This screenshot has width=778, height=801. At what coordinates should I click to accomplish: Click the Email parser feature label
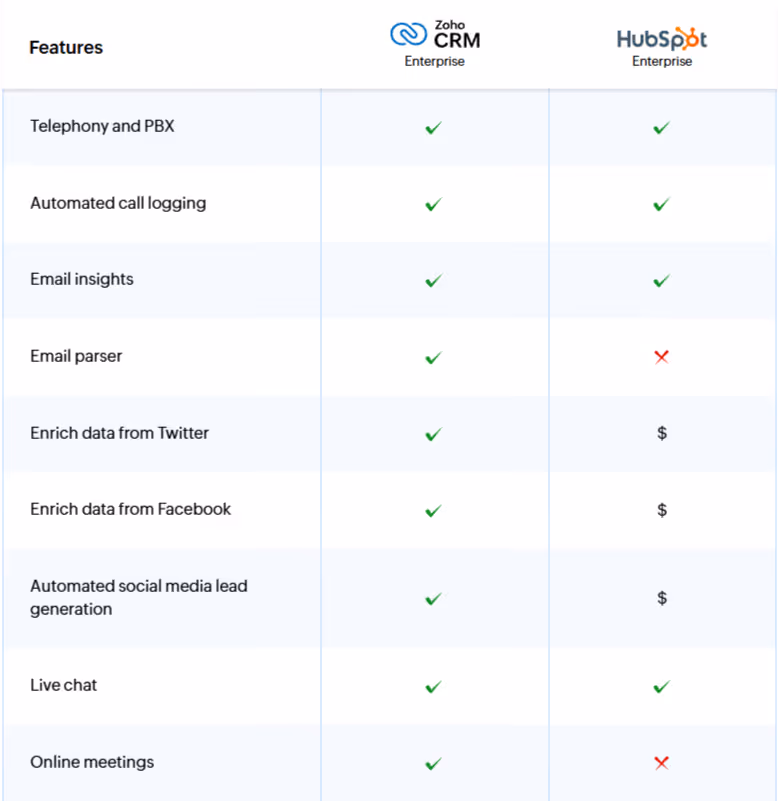point(76,356)
